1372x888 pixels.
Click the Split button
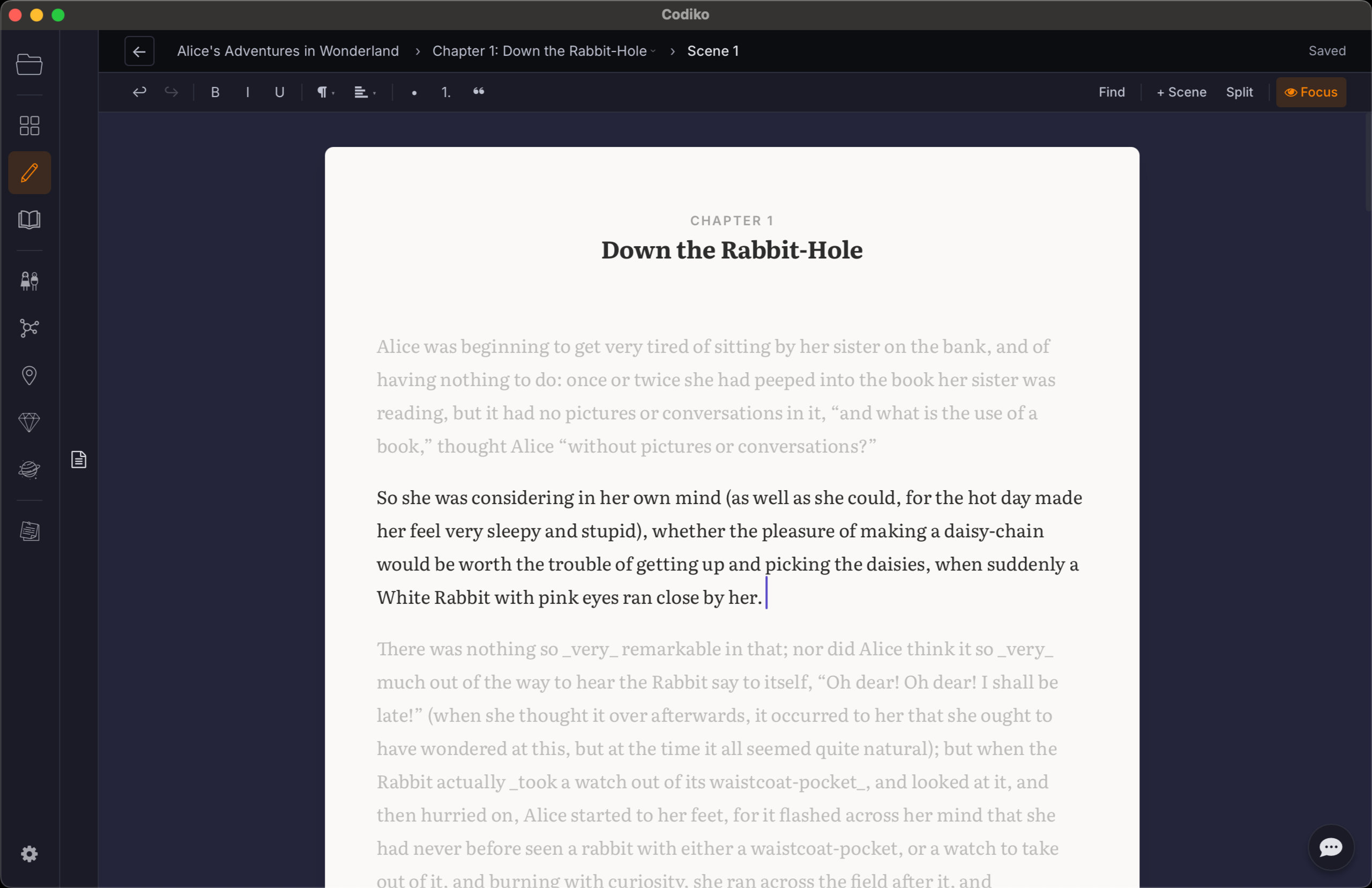coord(1240,92)
